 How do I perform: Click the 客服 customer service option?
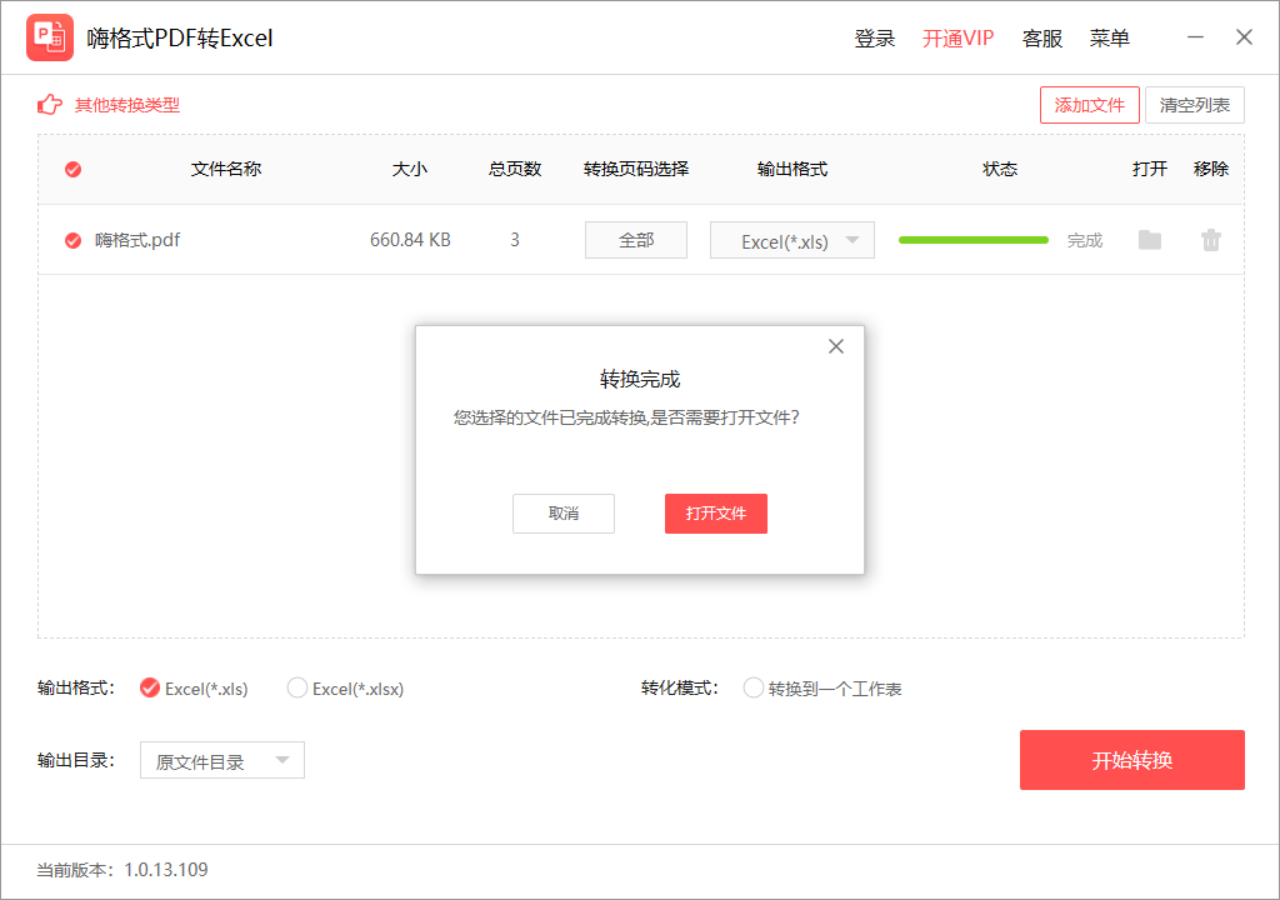coord(1042,38)
